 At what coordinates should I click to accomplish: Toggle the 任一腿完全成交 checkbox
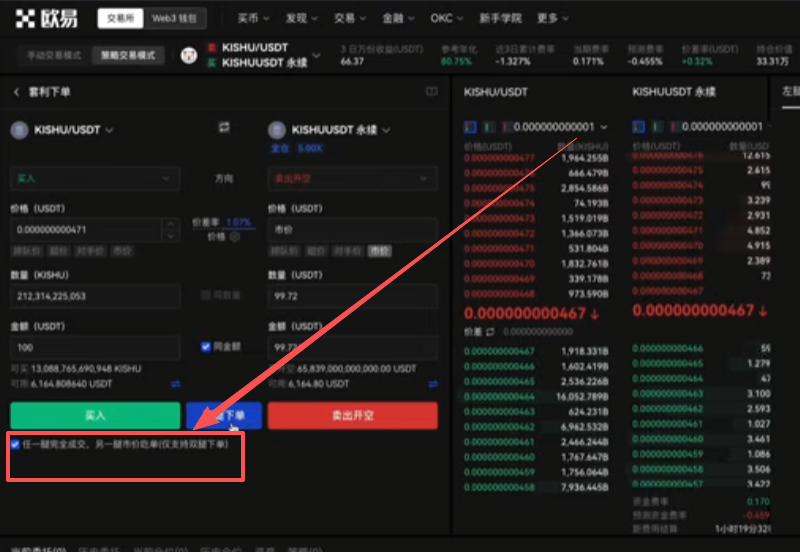tap(15, 444)
